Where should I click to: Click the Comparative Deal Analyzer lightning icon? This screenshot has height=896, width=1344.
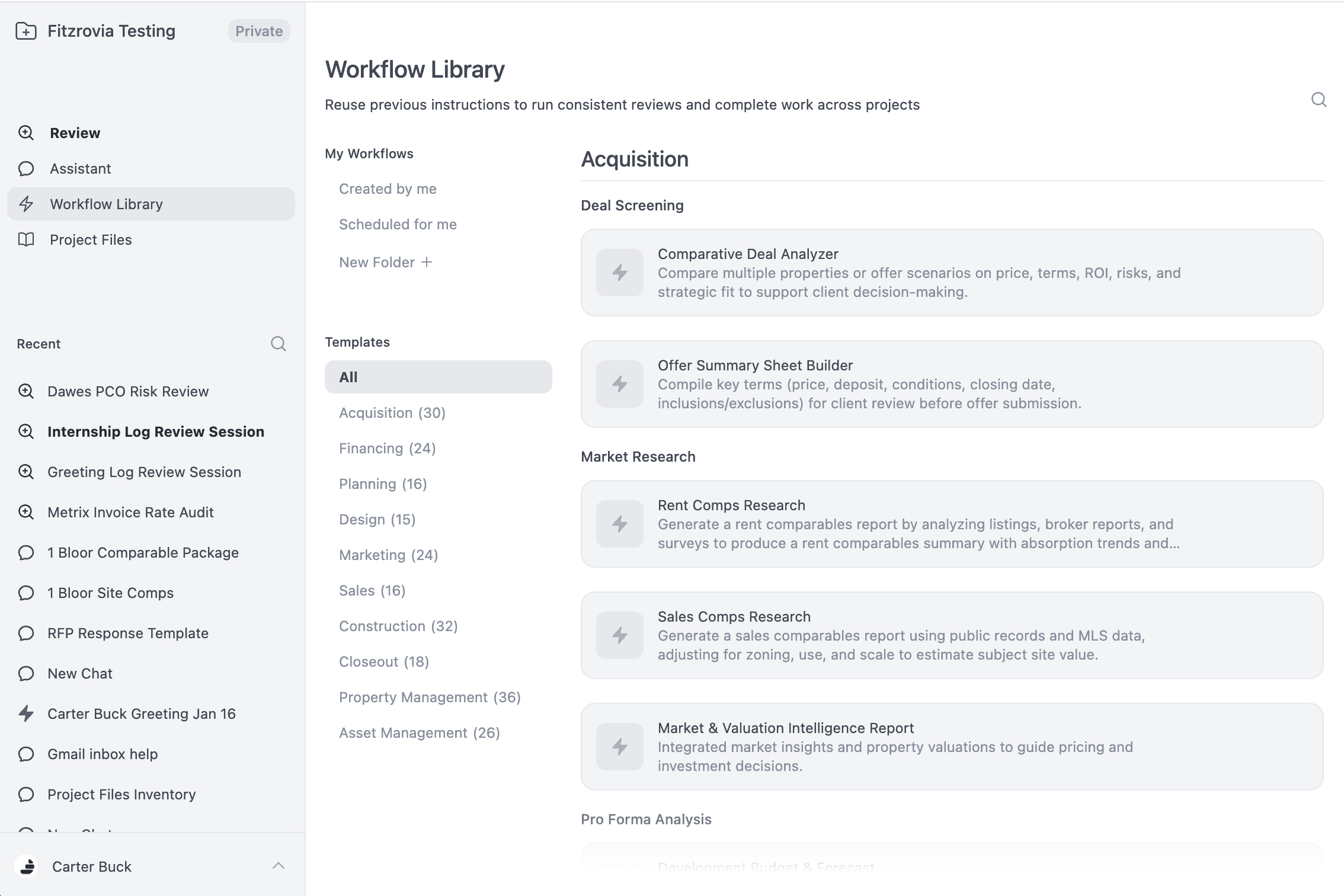point(619,273)
